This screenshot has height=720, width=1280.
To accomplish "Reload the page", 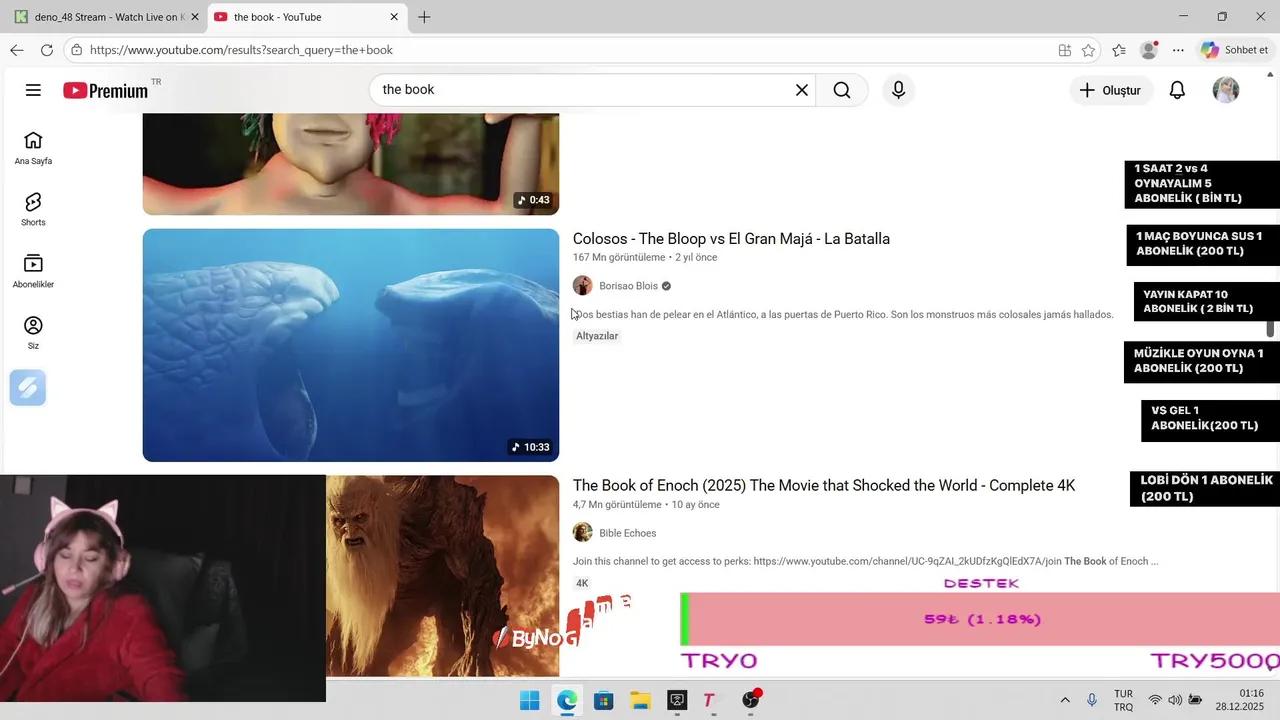I will 47,50.
